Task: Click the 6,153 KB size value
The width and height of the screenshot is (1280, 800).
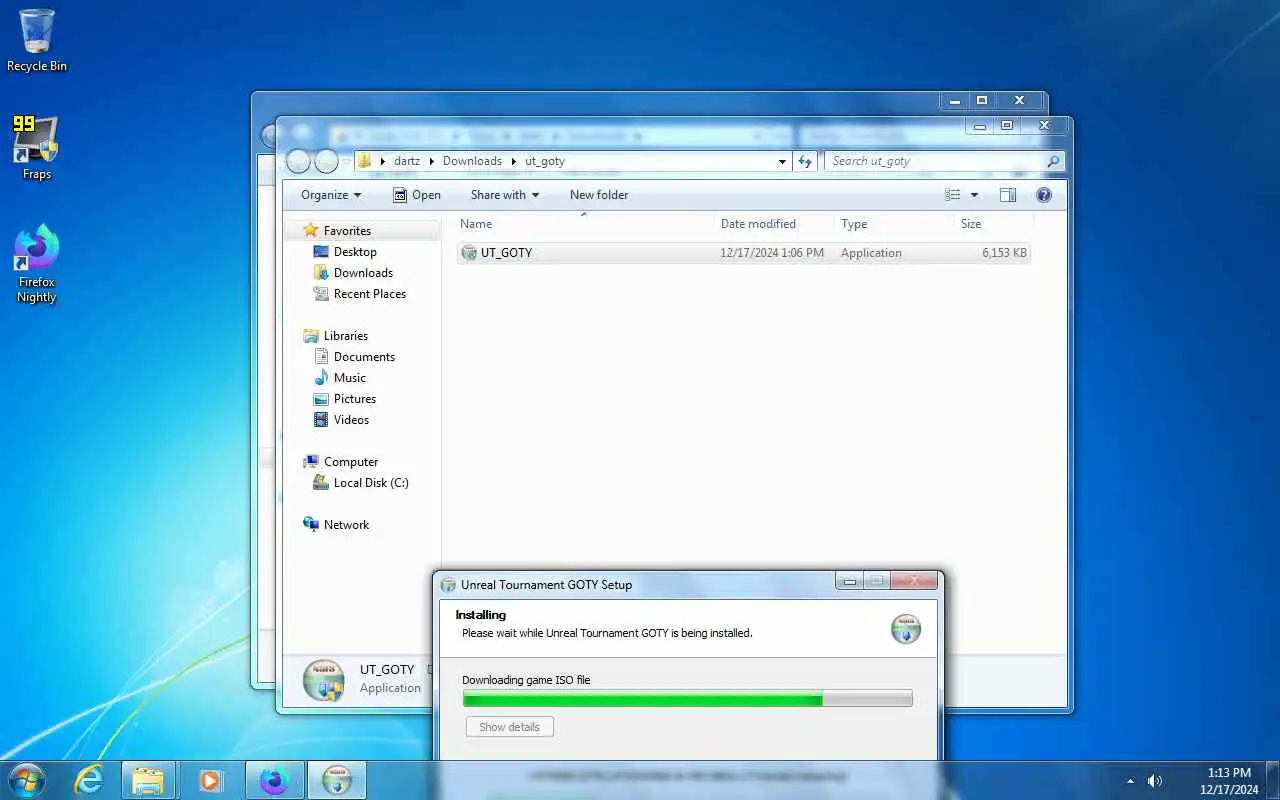Action: [x=1004, y=253]
